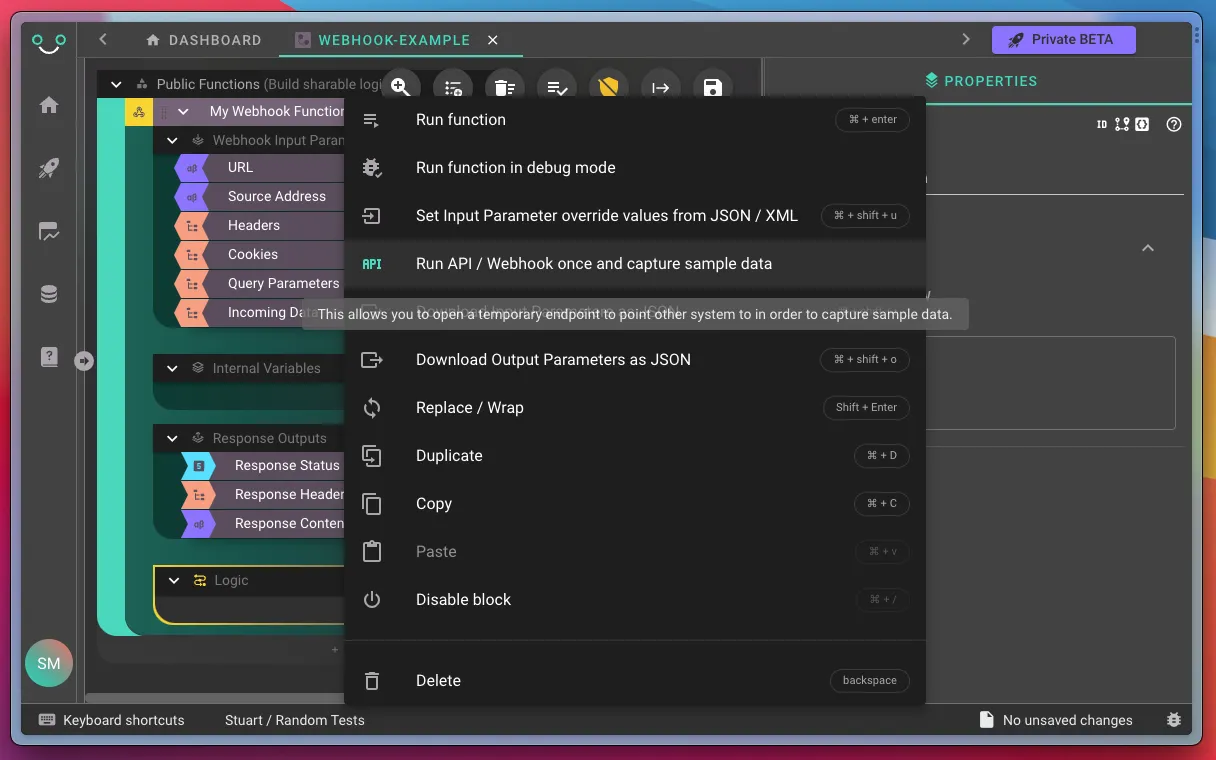The width and height of the screenshot is (1216, 760).
Task: Collapse the Response Outputs group
Action: 172,439
